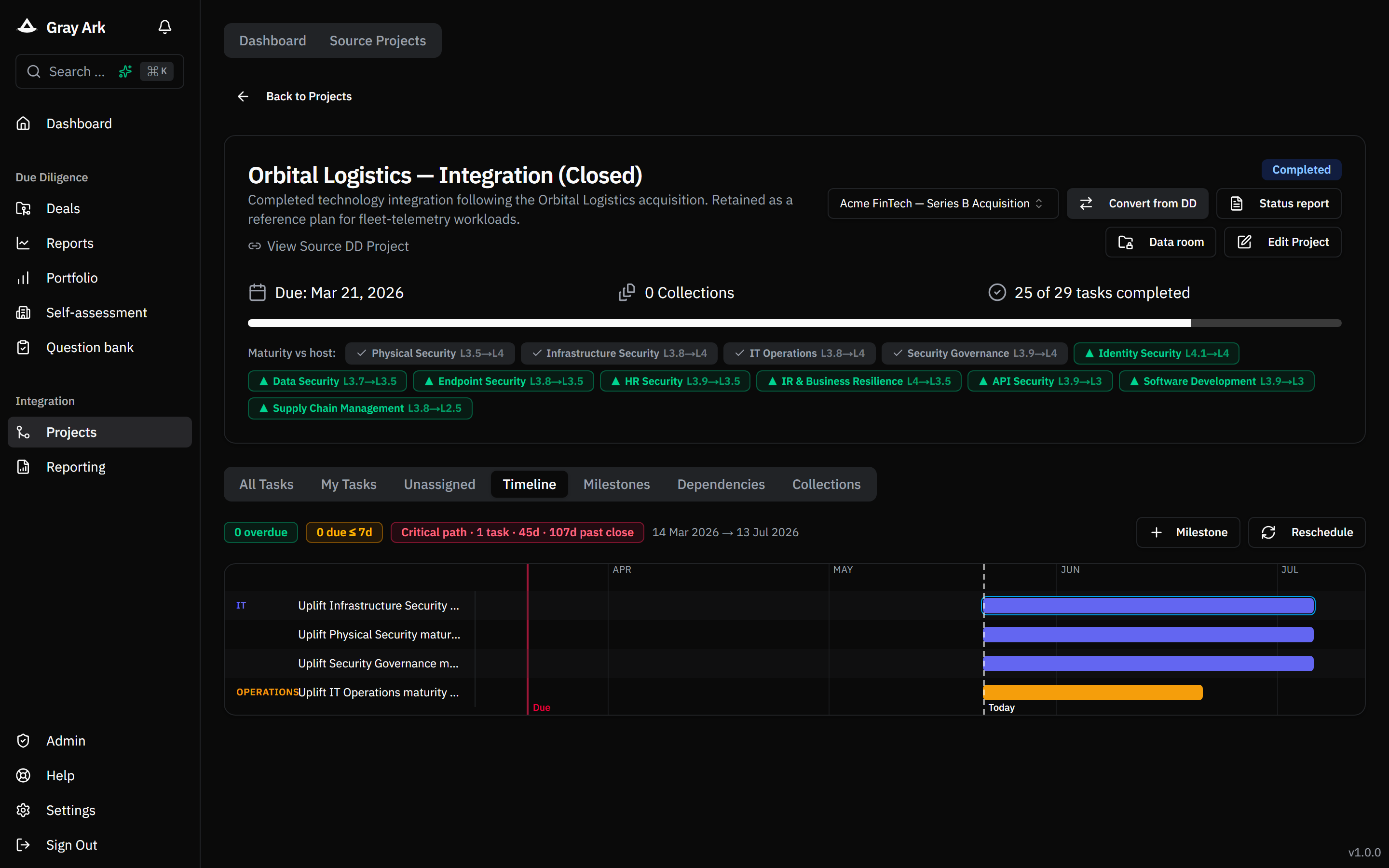1389x868 pixels.
Task: Click Edit Project button
Action: [1282, 242]
